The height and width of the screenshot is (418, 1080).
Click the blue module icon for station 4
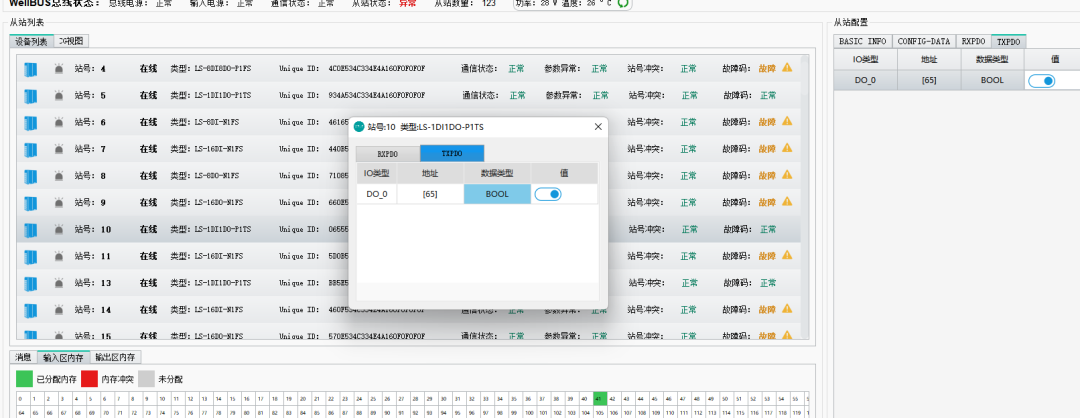(x=30, y=69)
